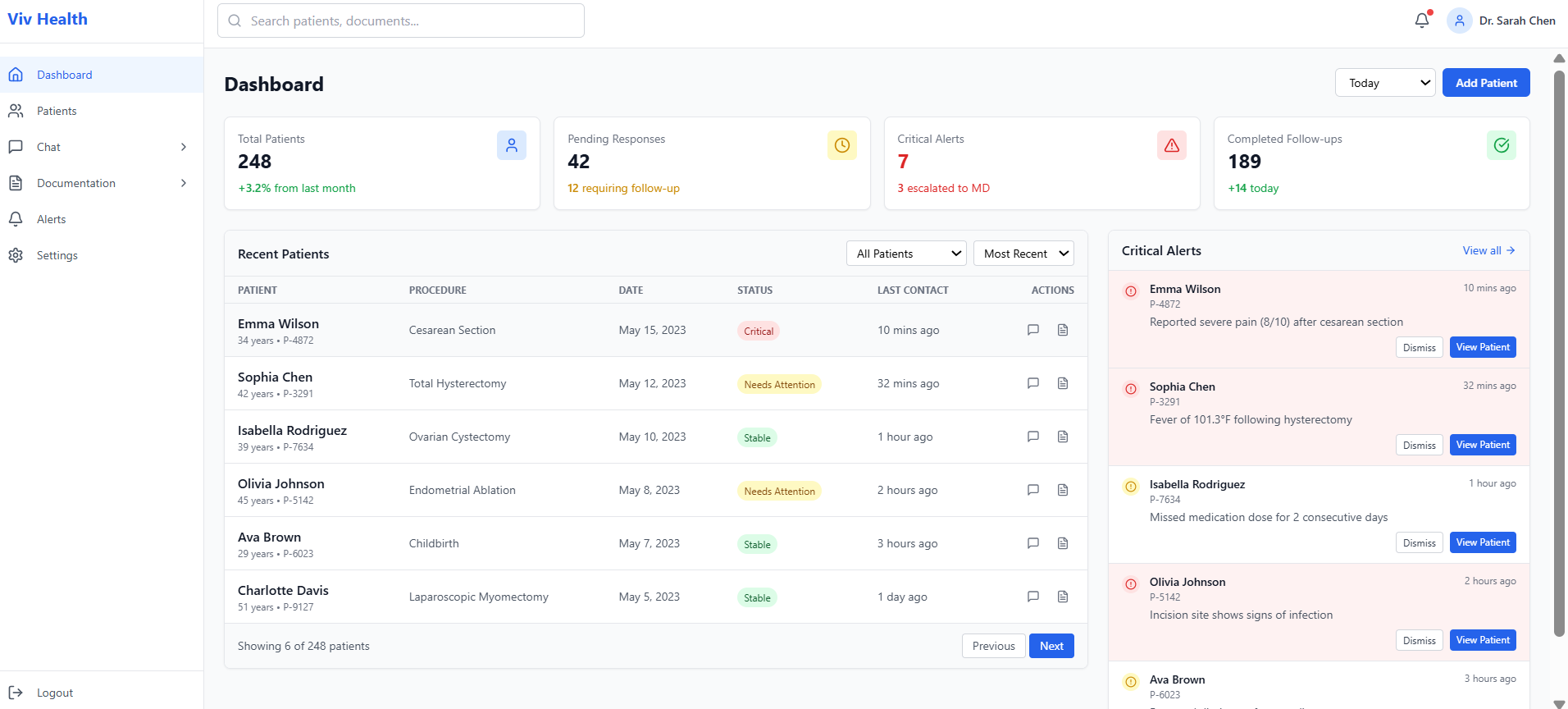Click the Pending Responses clock icon

point(842,145)
